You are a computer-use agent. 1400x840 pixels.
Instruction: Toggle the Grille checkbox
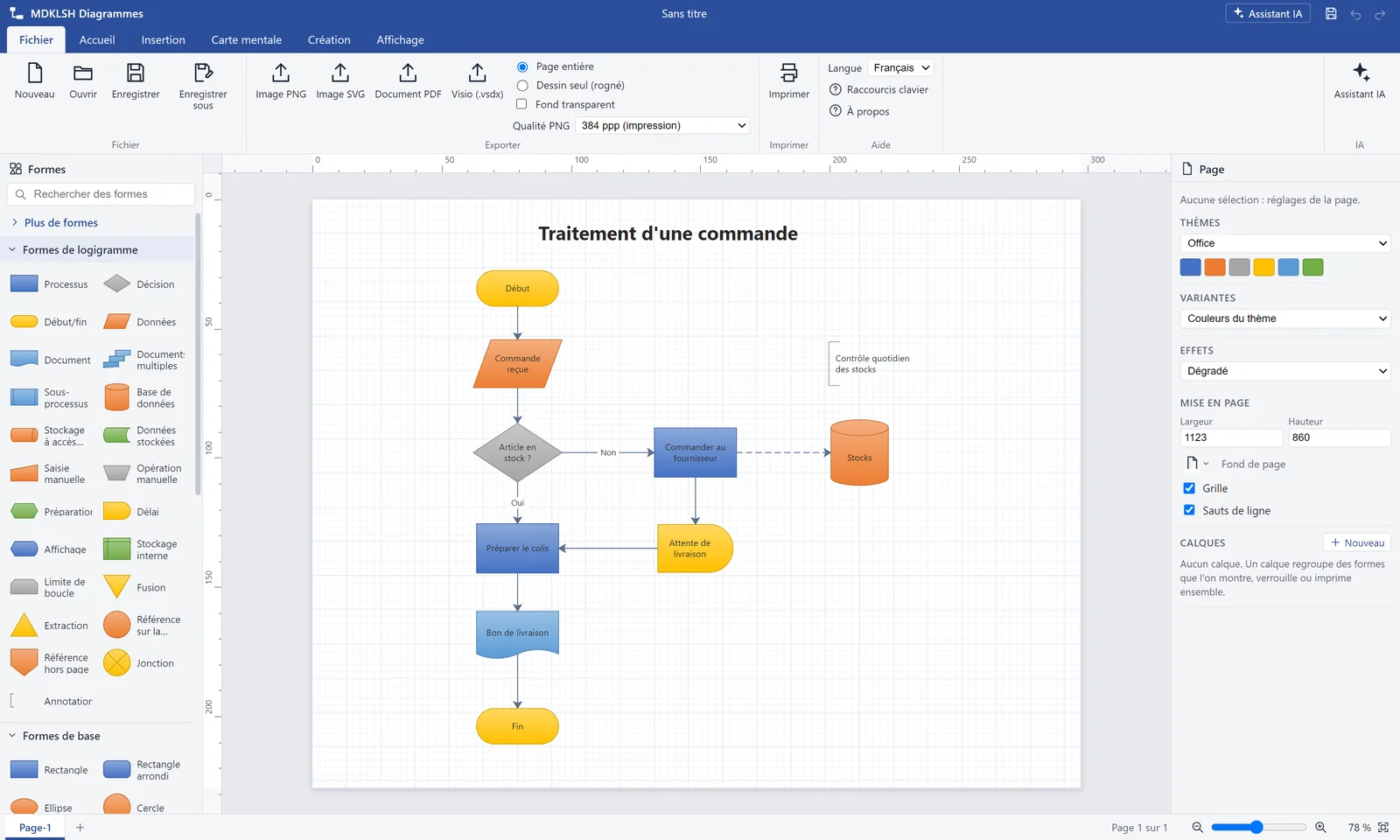(x=1189, y=488)
